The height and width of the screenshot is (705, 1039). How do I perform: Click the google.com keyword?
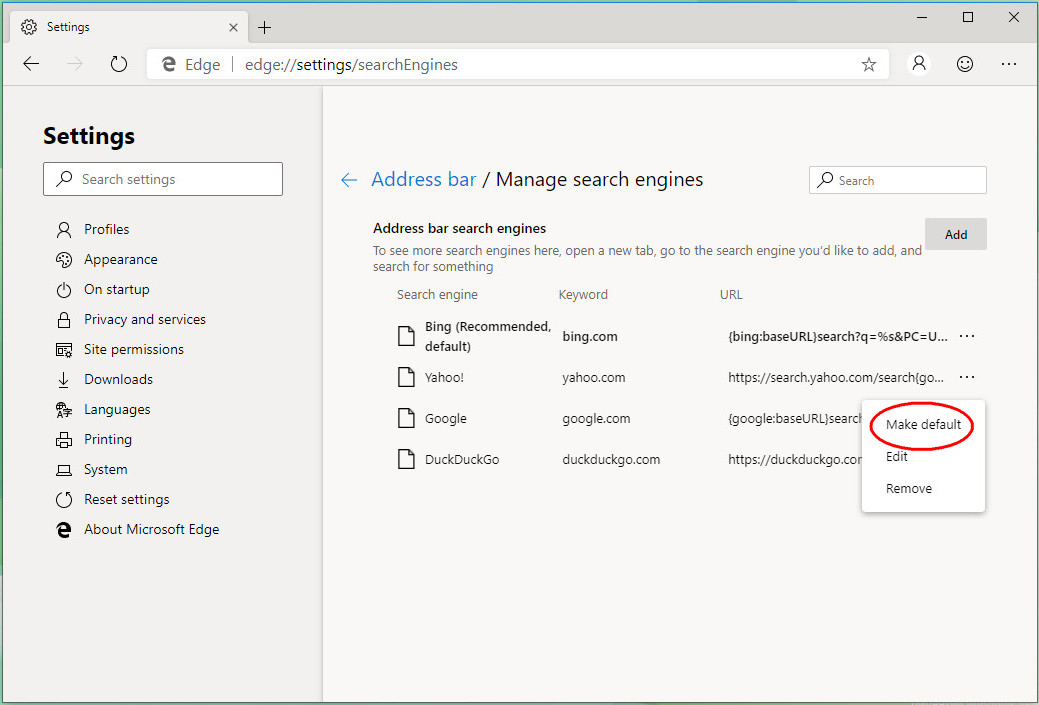click(596, 419)
